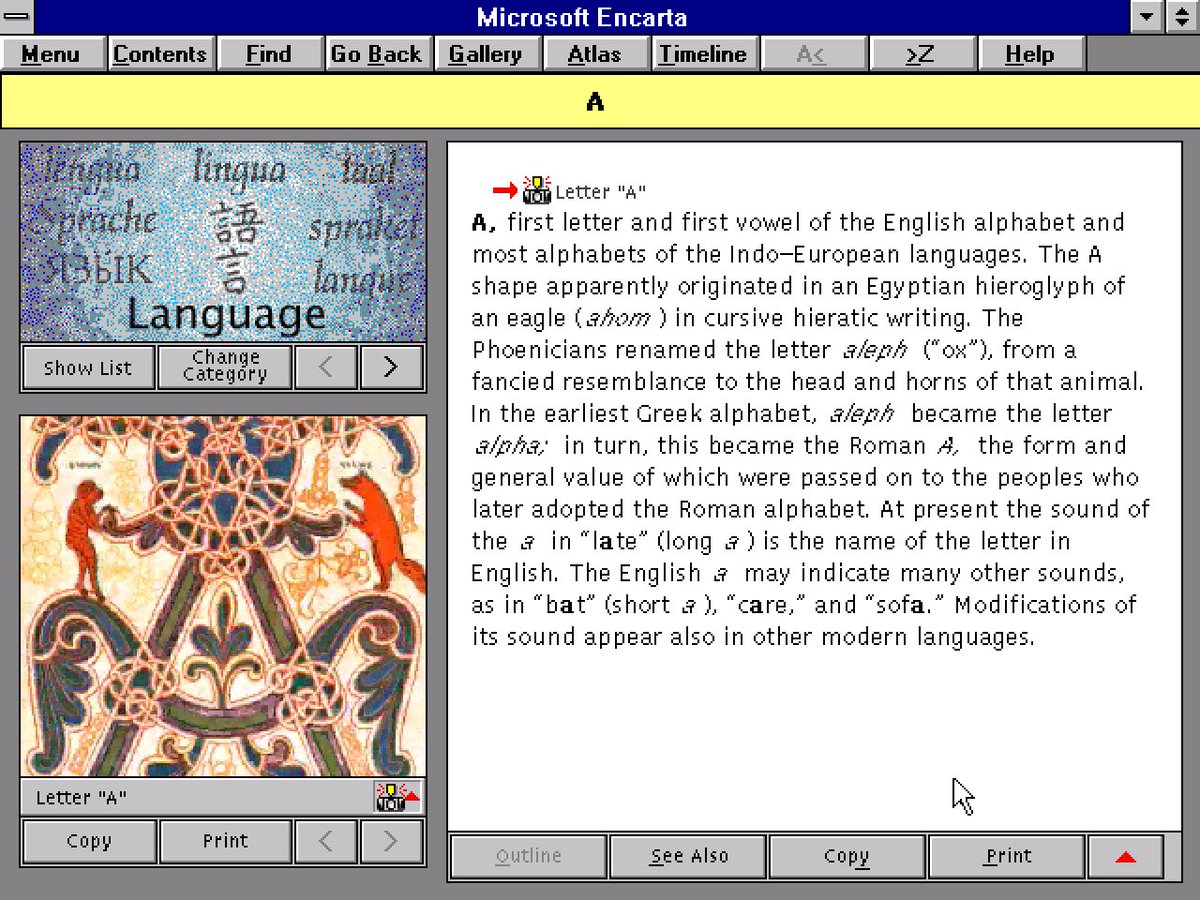
Task: Go Back to the previous article
Action: pos(378,54)
